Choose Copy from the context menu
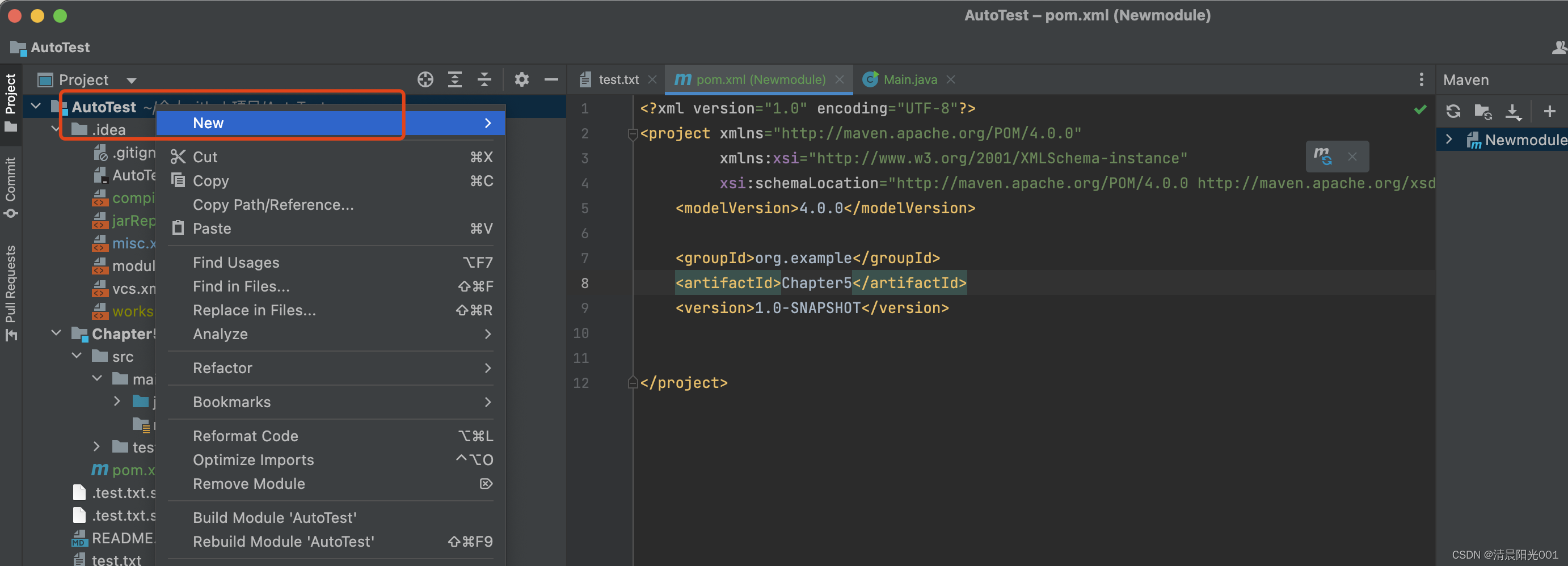1568x566 pixels. pyautogui.click(x=331, y=181)
